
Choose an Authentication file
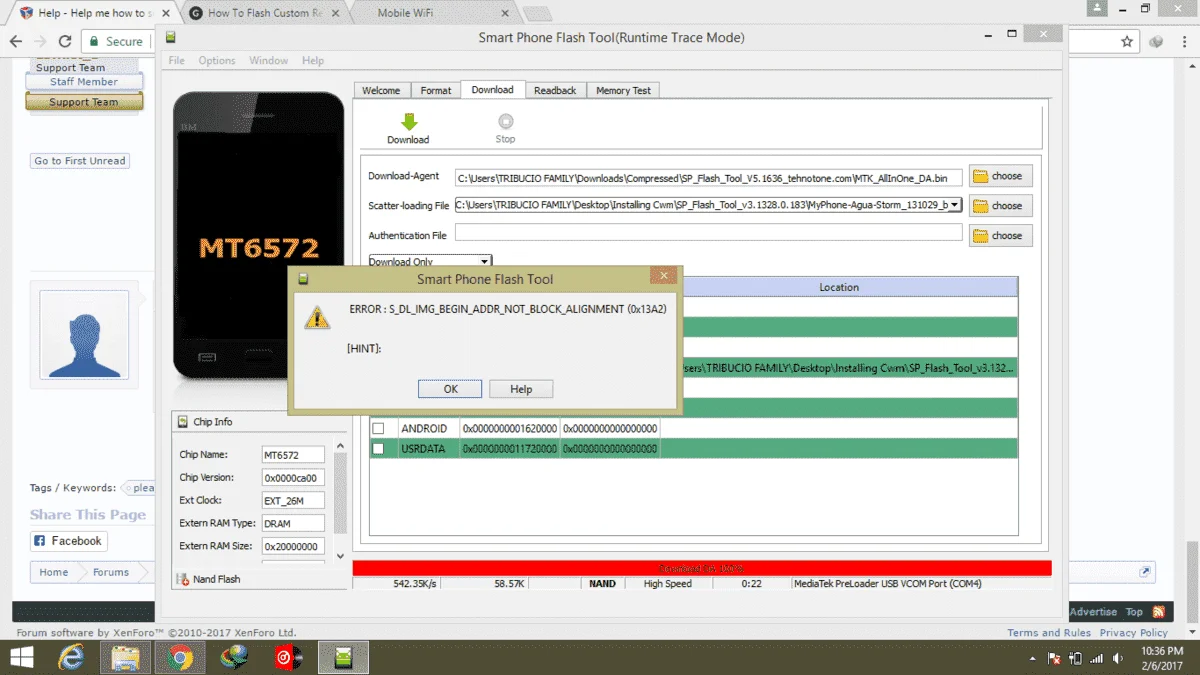(1000, 236)
